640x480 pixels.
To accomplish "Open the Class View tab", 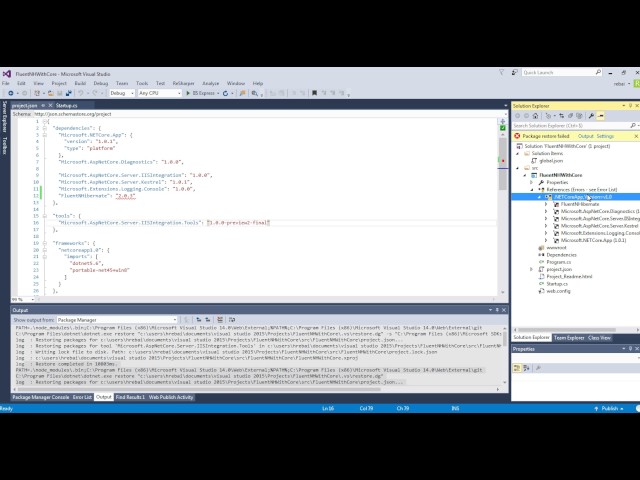I will [599, 338].
